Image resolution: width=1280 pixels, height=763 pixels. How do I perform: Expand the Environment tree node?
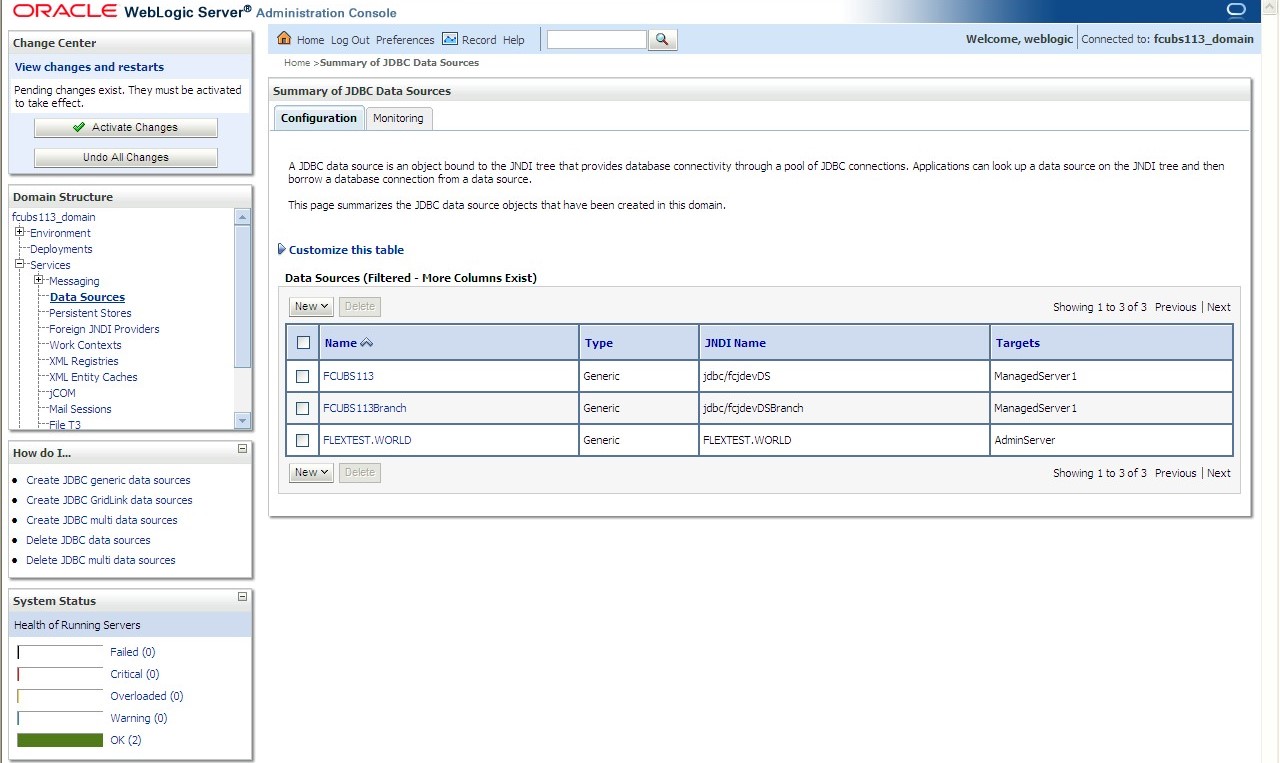[20, 232]
